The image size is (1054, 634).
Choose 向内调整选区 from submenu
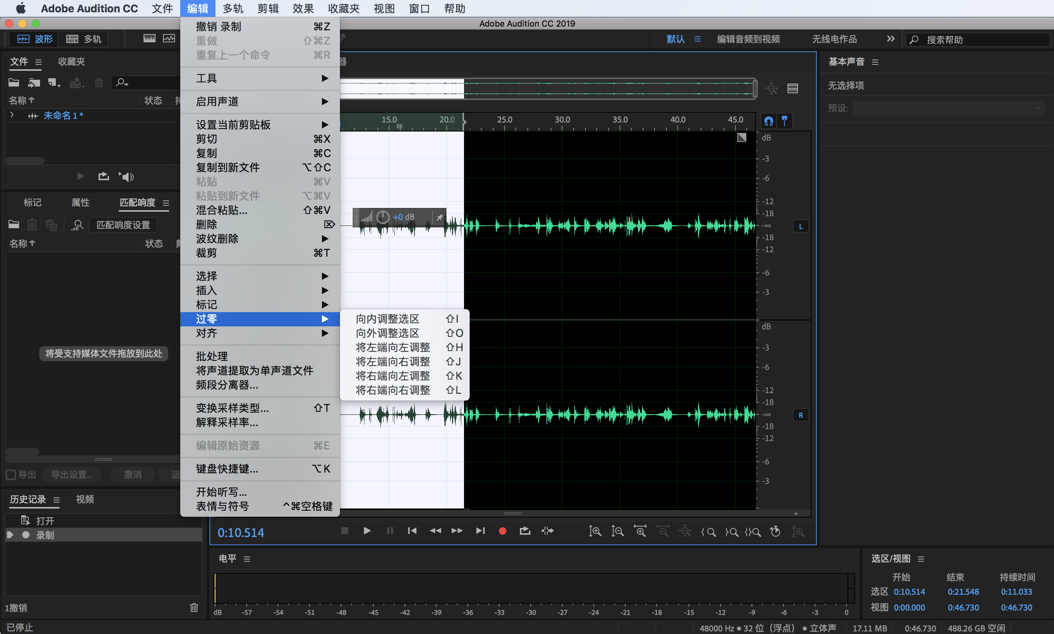pos(388,319)
